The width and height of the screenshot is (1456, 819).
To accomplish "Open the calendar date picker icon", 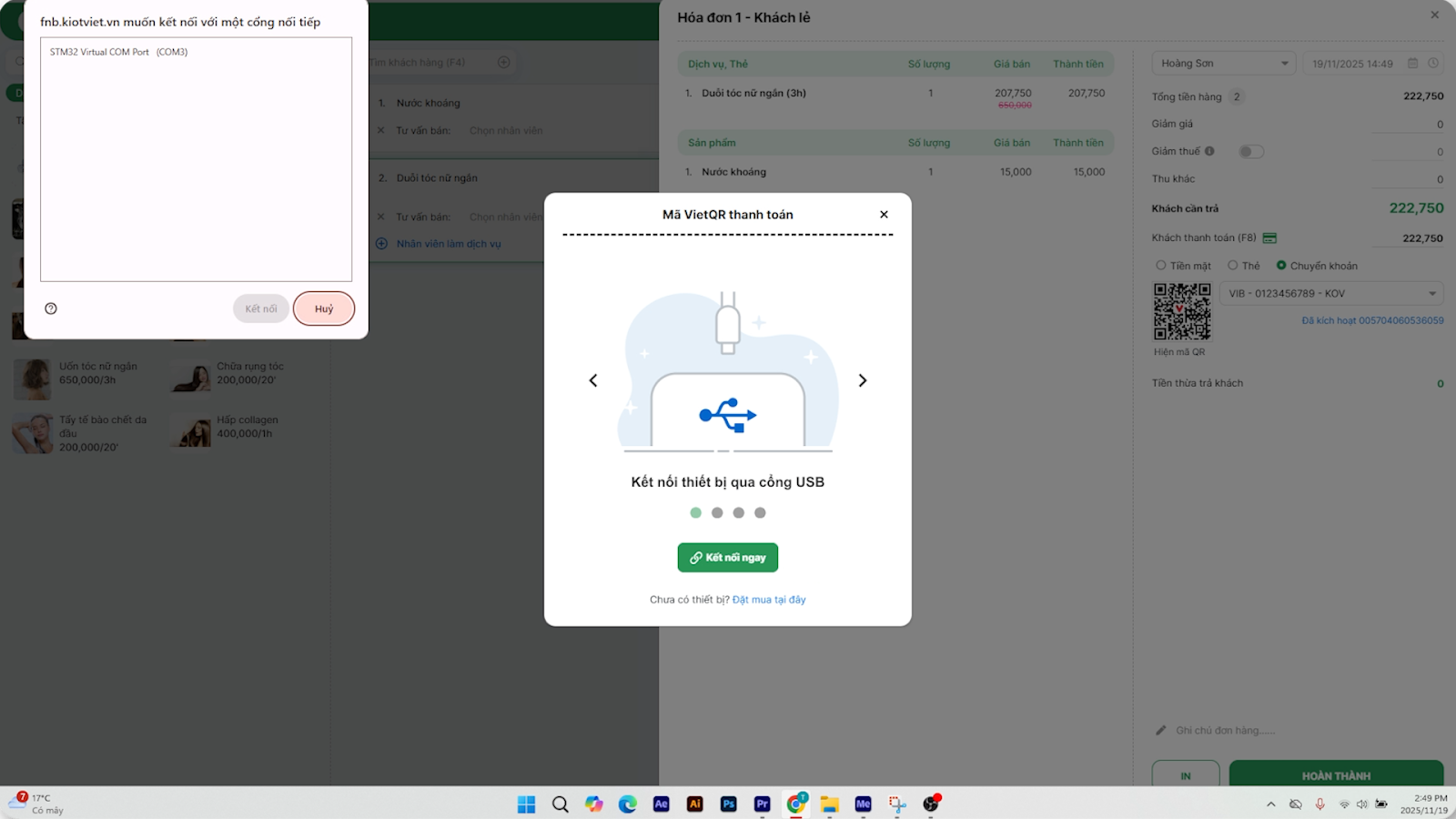I will 1413,64.
